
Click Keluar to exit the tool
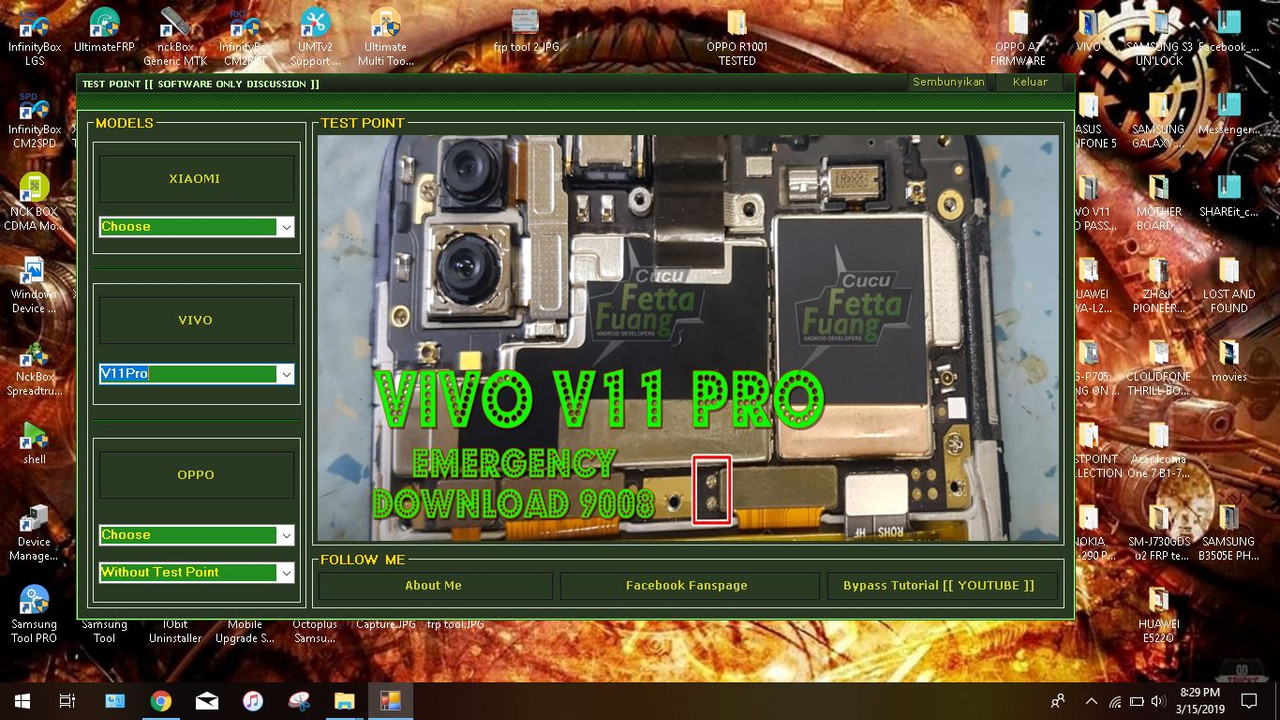[1030, 82]
